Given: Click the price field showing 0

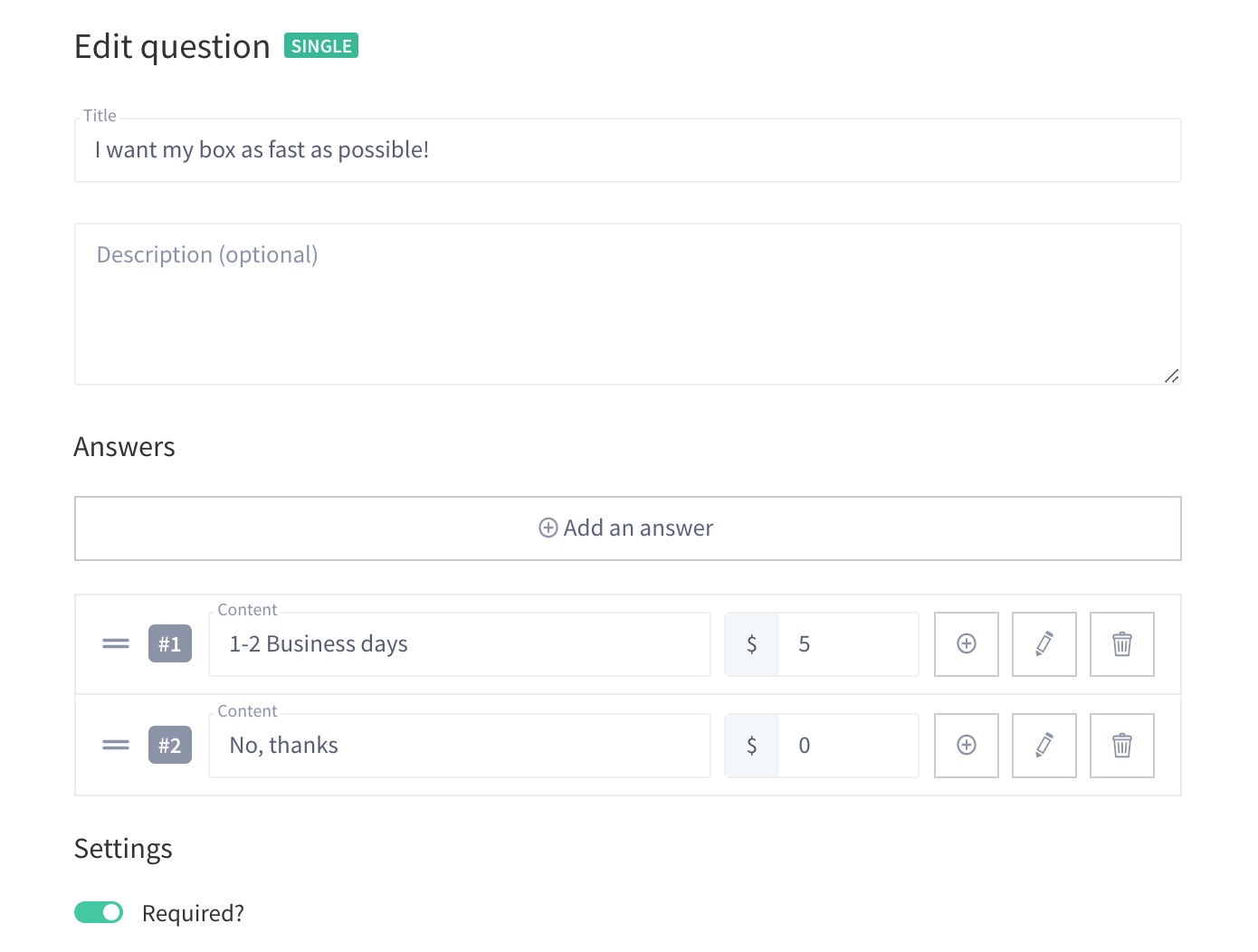Looking at the screenshot, I should [x=848, y=746].
